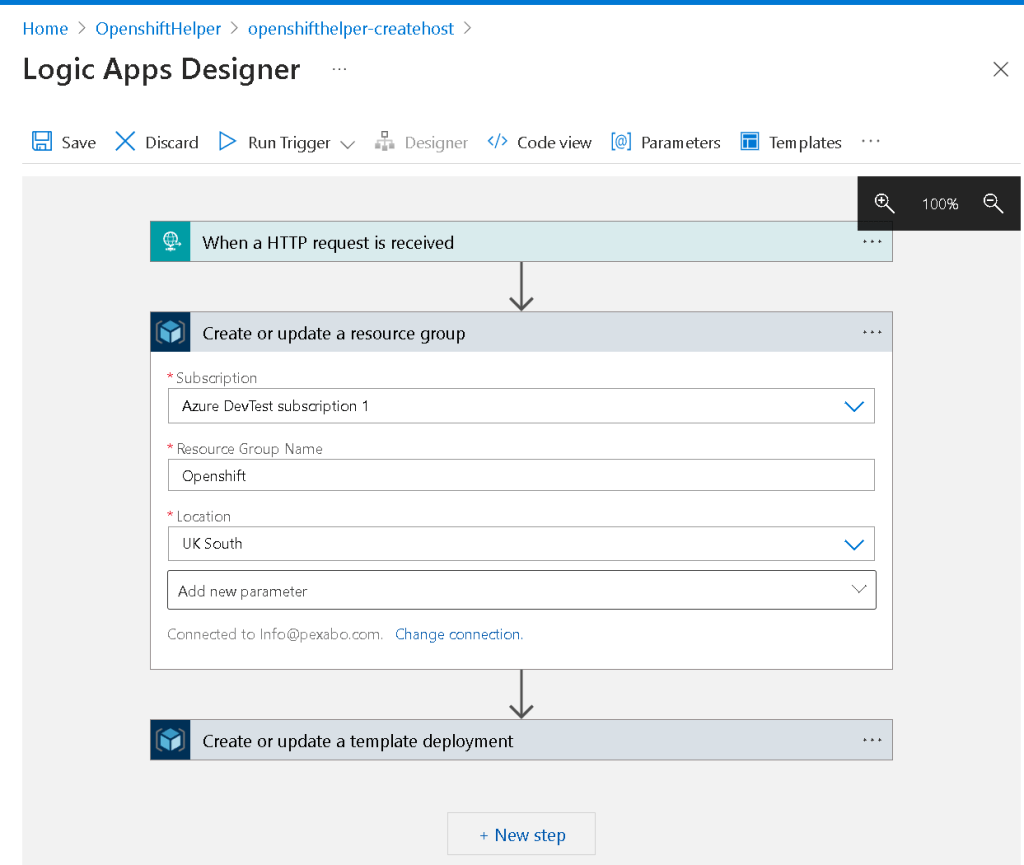This screenshot has width=1024, height=865.
Task: Open toolbar overflow ellipsis menu
Action: [x=870, y=141]
